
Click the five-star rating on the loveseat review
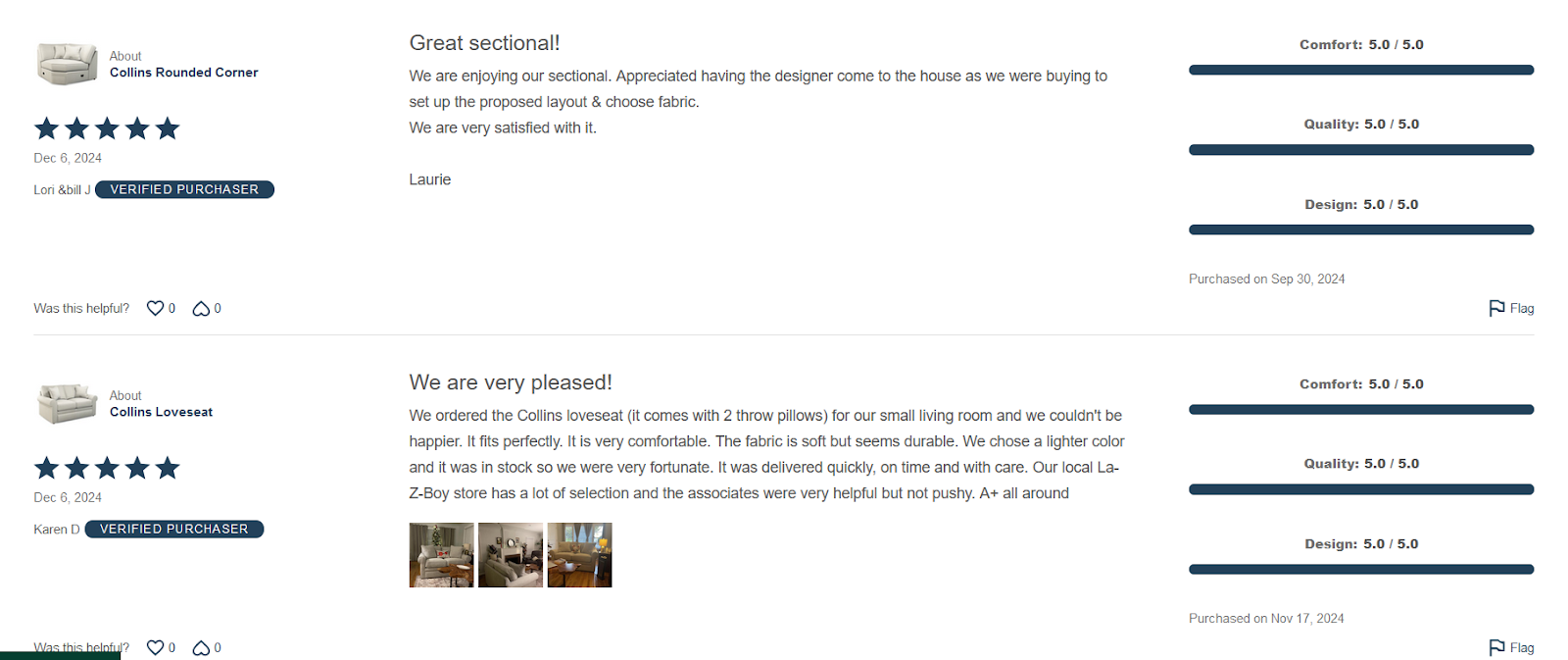pyautogui.click(x=107, y=468)
